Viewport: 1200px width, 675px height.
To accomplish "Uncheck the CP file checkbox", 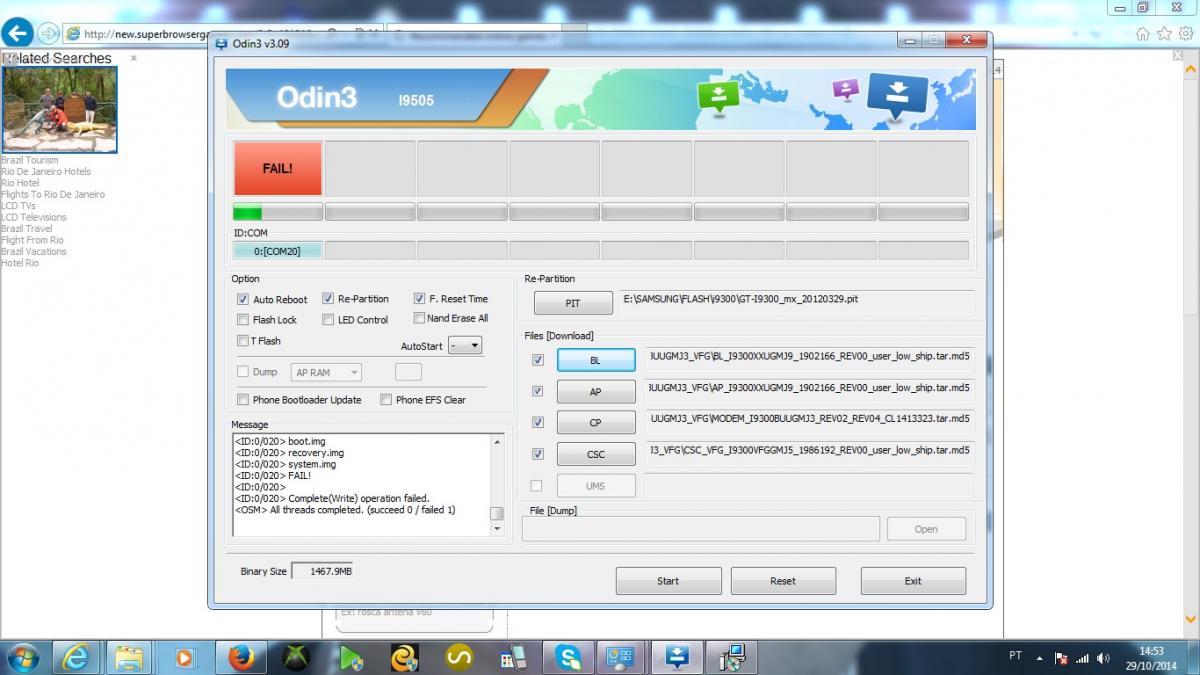I will [538, 422].
